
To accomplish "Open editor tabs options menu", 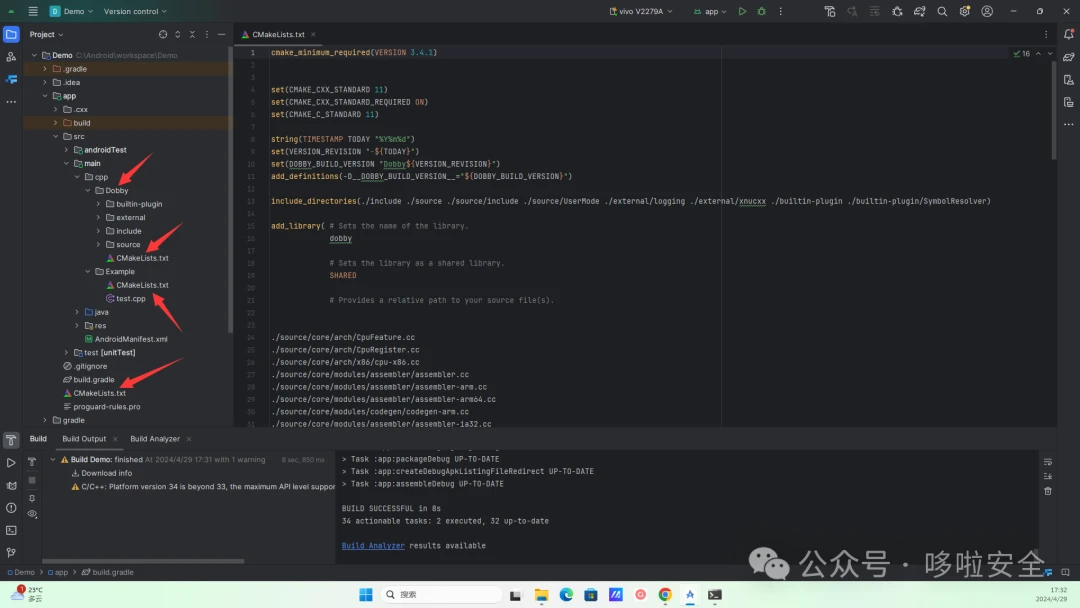I will (1046, 34).
